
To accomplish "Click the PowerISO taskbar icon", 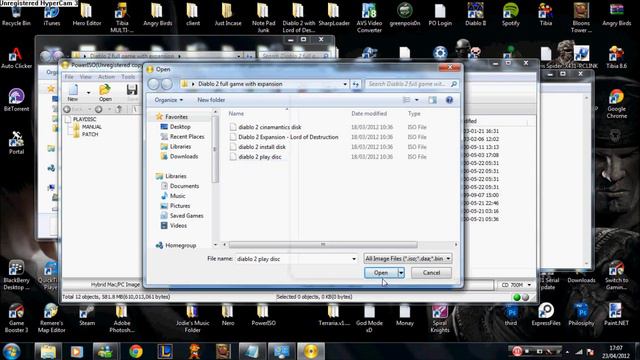I will coord(311,351).
